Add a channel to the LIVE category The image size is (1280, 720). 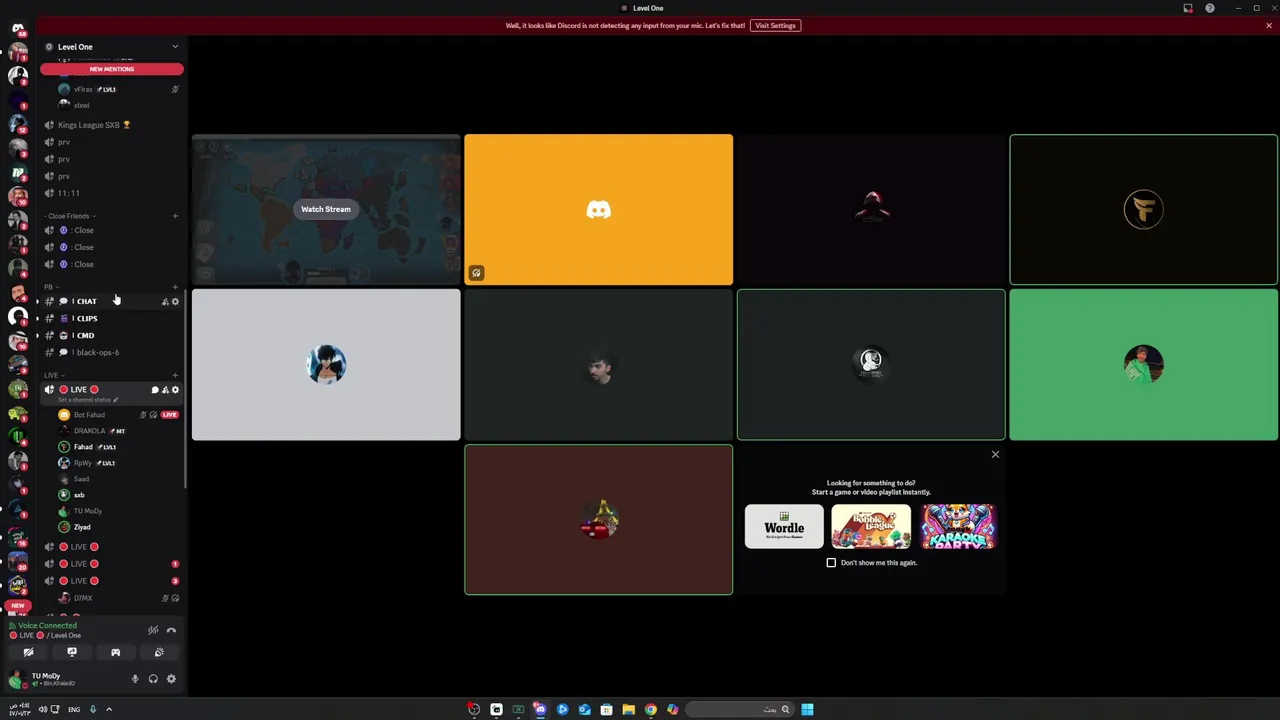click(x=175, y=375)
